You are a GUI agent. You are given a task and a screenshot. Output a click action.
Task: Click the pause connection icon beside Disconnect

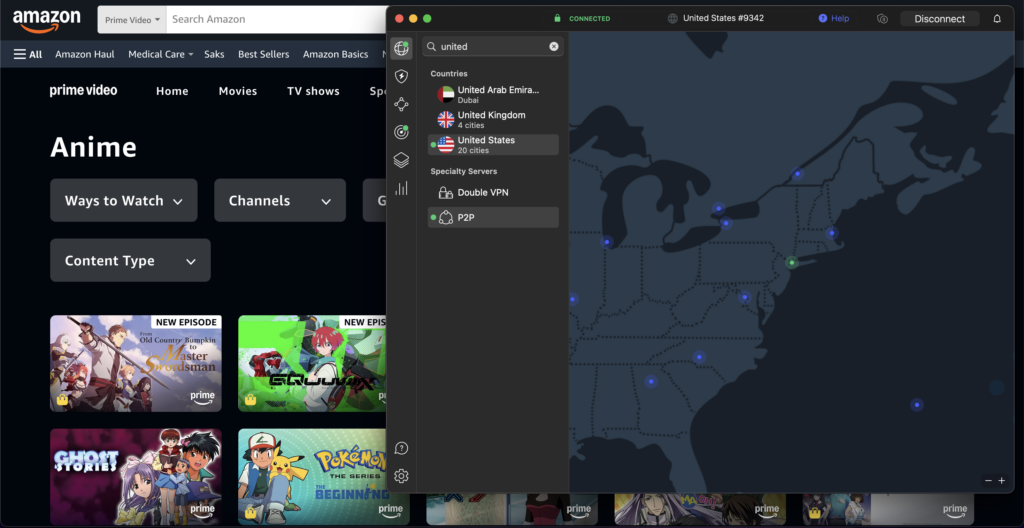pyautogui.click(x=882, y=19)
